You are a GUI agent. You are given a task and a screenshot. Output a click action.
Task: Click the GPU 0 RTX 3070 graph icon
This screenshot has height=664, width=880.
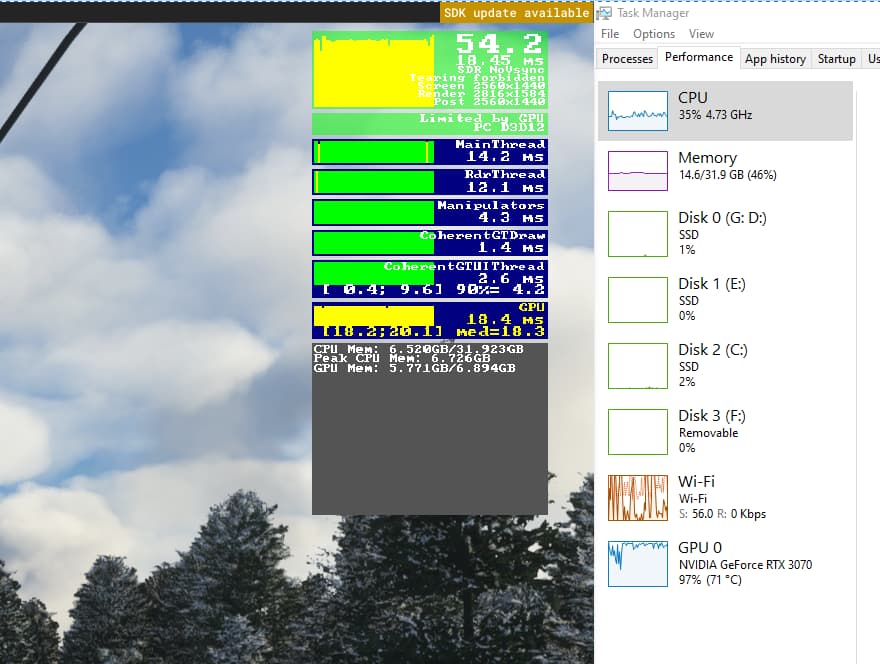637,563
